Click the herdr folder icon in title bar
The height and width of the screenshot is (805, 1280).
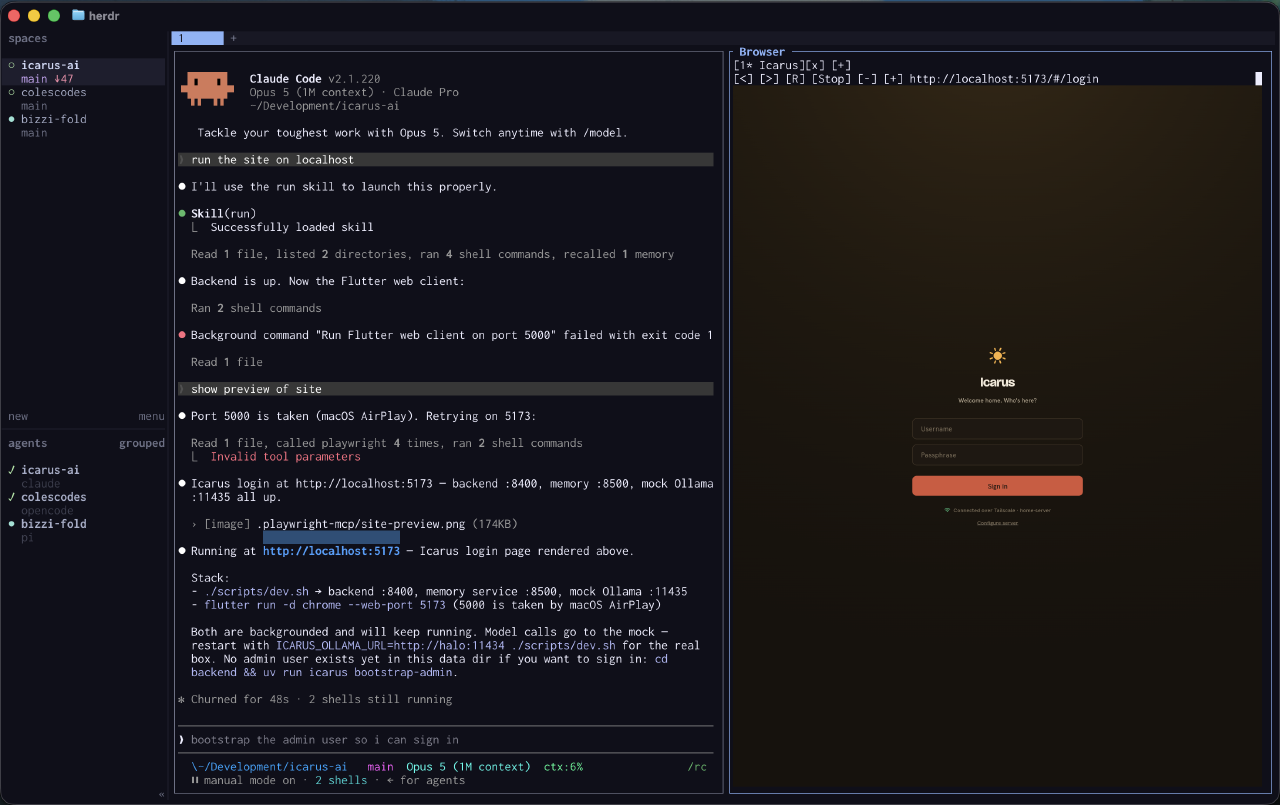click(x=78, y=15)
